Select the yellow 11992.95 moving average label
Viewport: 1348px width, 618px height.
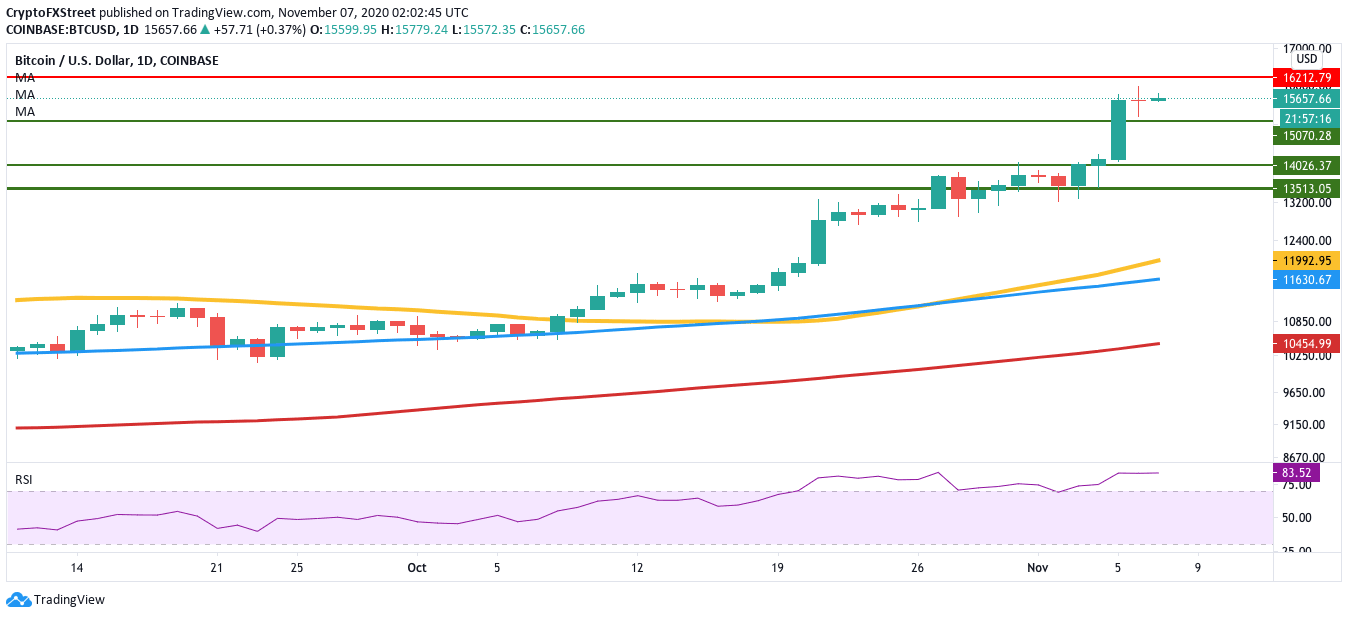pyautogui.click(x=1306, y=261)
